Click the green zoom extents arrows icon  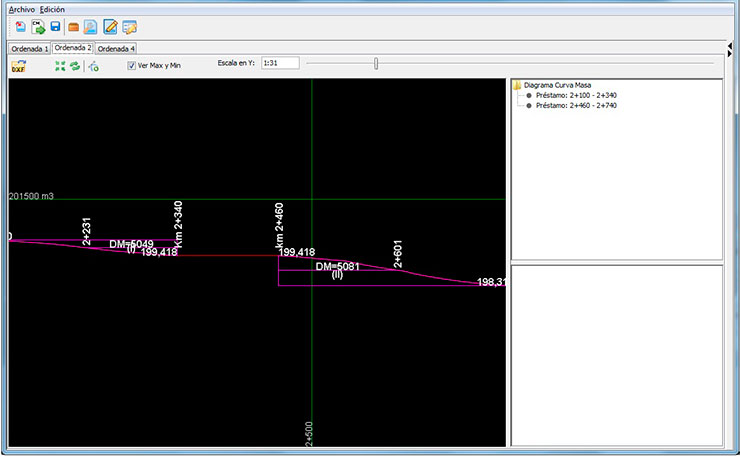pyautogui.click(x=60, y=66)
